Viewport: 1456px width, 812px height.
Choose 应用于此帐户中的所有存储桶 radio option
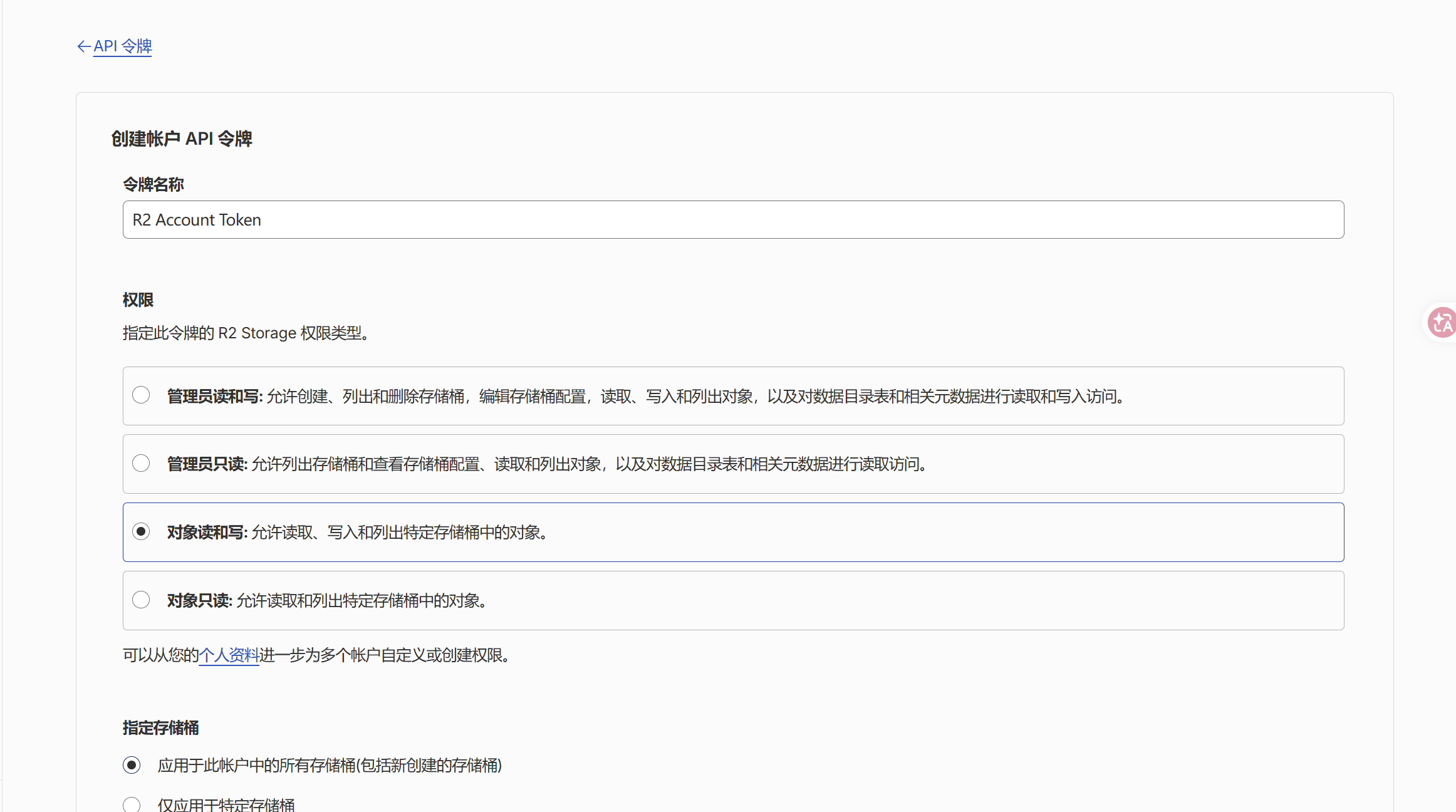coord(132,766)
